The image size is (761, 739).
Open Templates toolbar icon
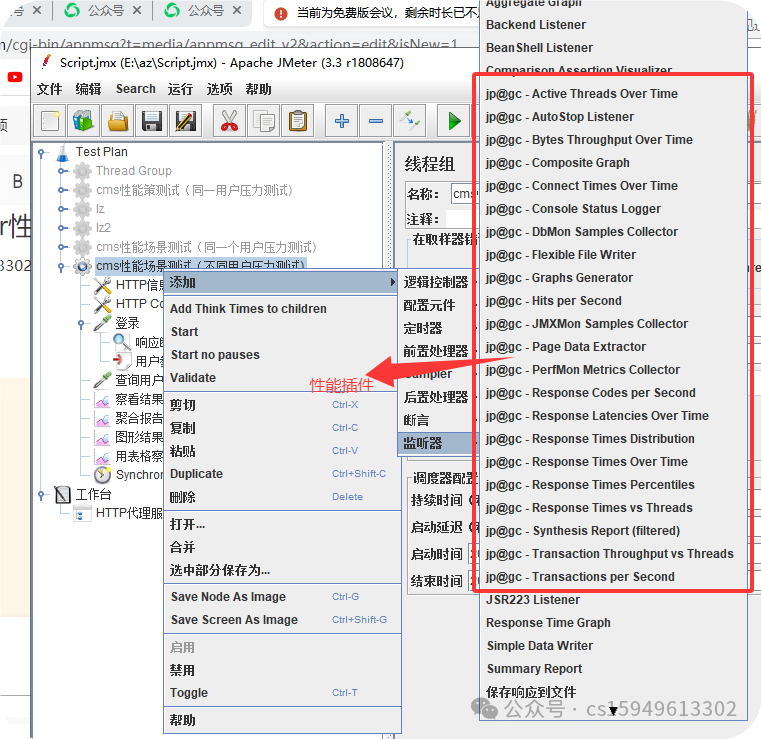tap(83, 121)
